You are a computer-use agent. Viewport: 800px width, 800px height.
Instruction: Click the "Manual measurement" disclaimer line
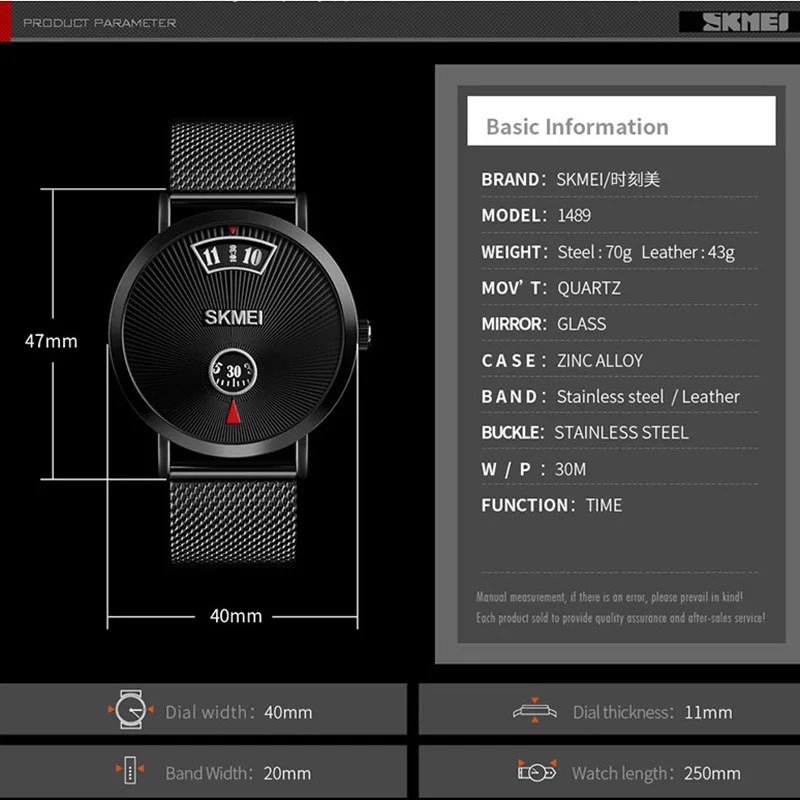[x=609, y=597]
